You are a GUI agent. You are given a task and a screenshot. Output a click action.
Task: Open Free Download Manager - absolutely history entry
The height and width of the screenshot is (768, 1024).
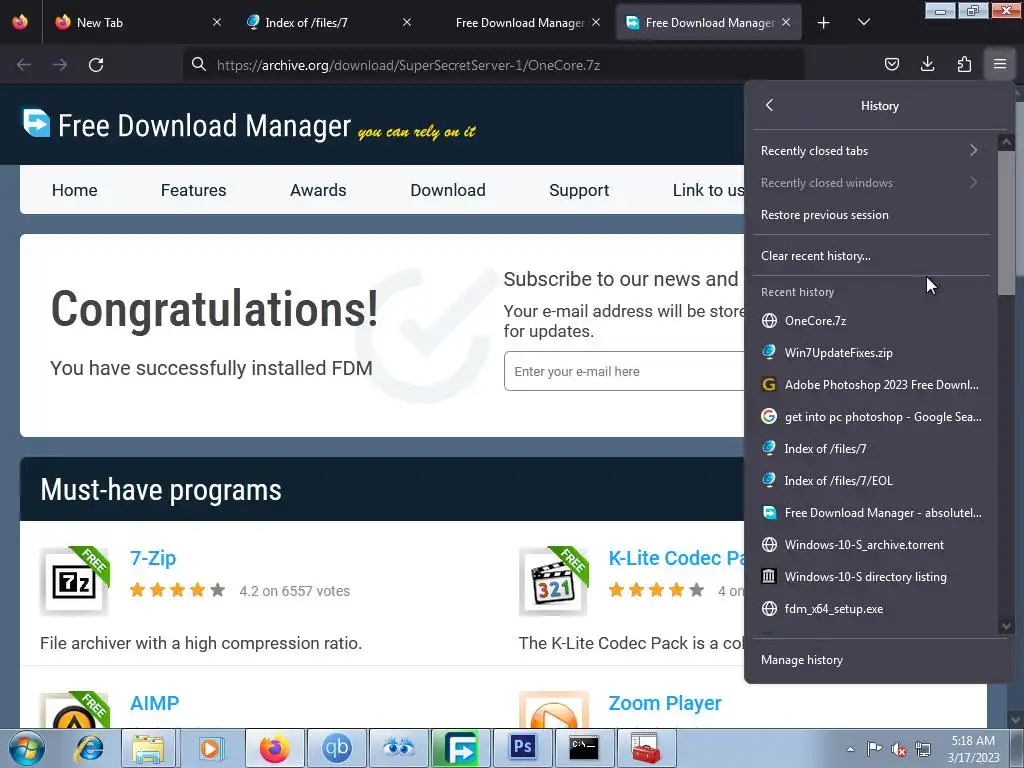click(871, 513)
